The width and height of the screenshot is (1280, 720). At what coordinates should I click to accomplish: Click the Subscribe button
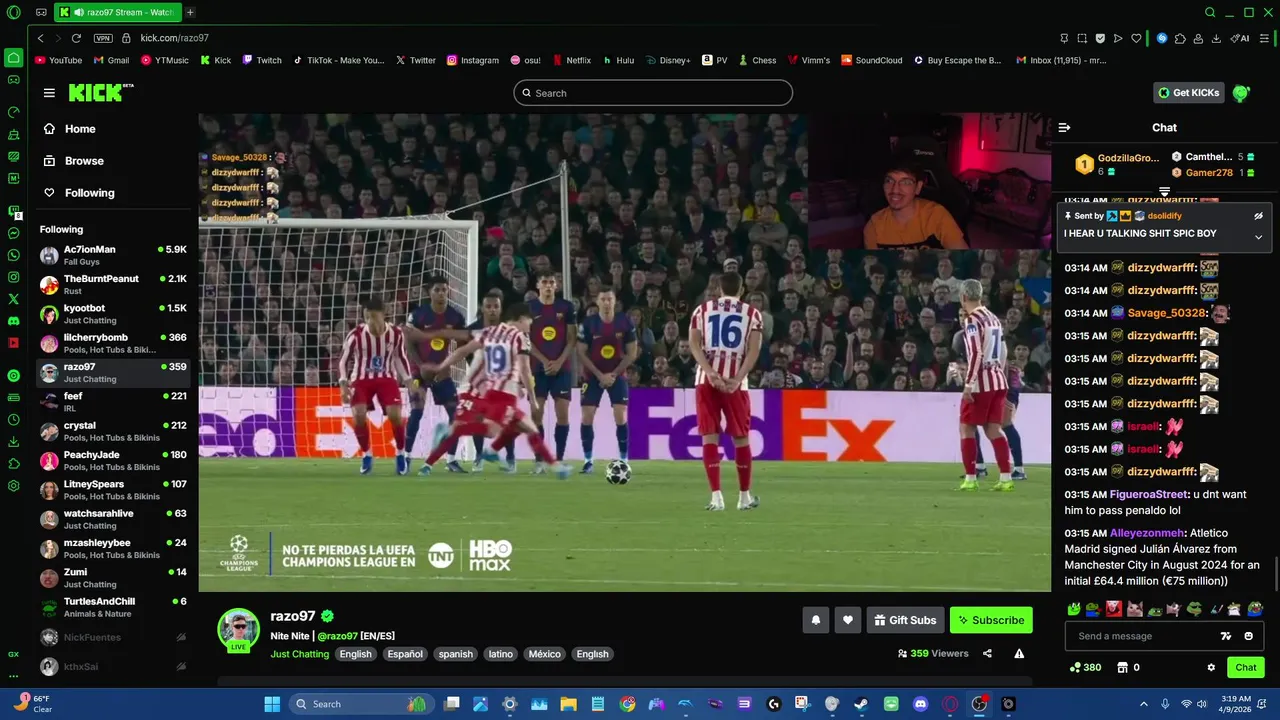(x=991, y=620)
